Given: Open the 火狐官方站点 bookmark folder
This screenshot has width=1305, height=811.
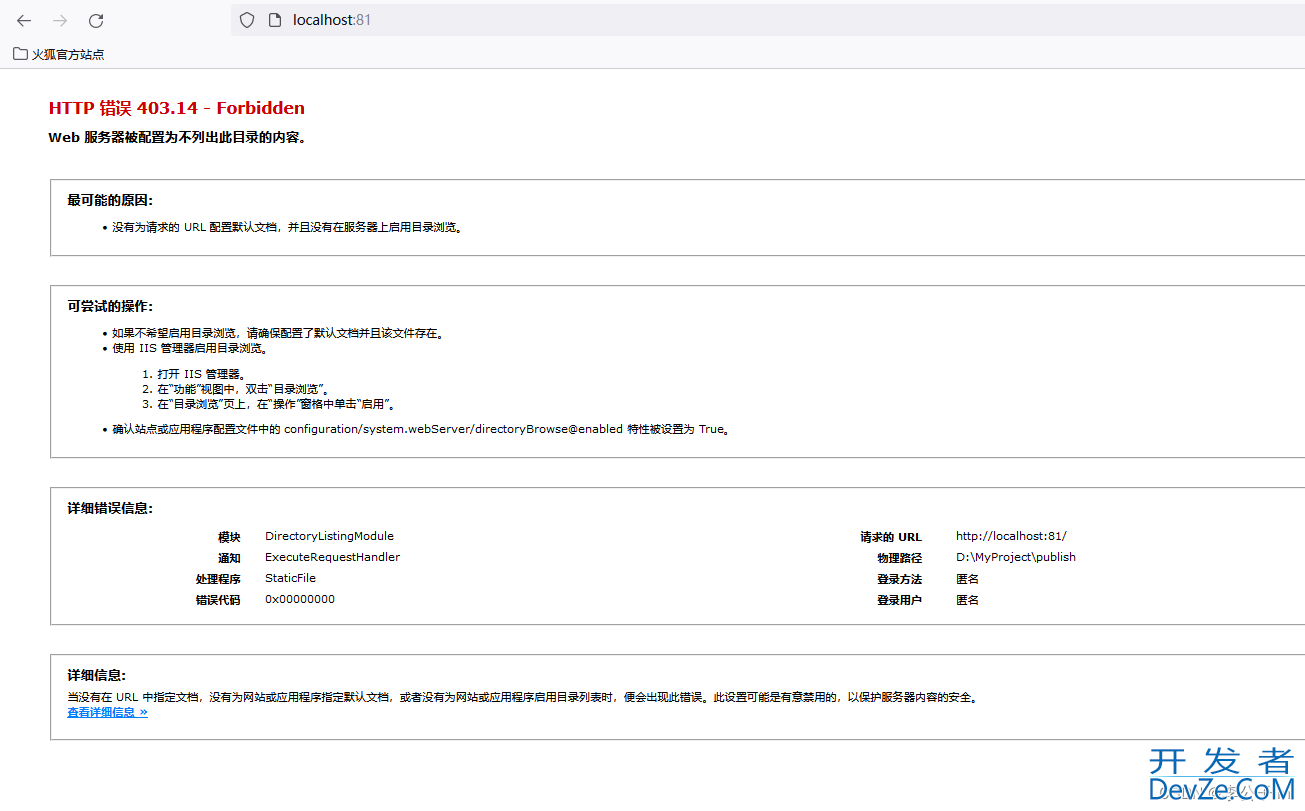Looking at the screenshot, I should pos(59,54).
